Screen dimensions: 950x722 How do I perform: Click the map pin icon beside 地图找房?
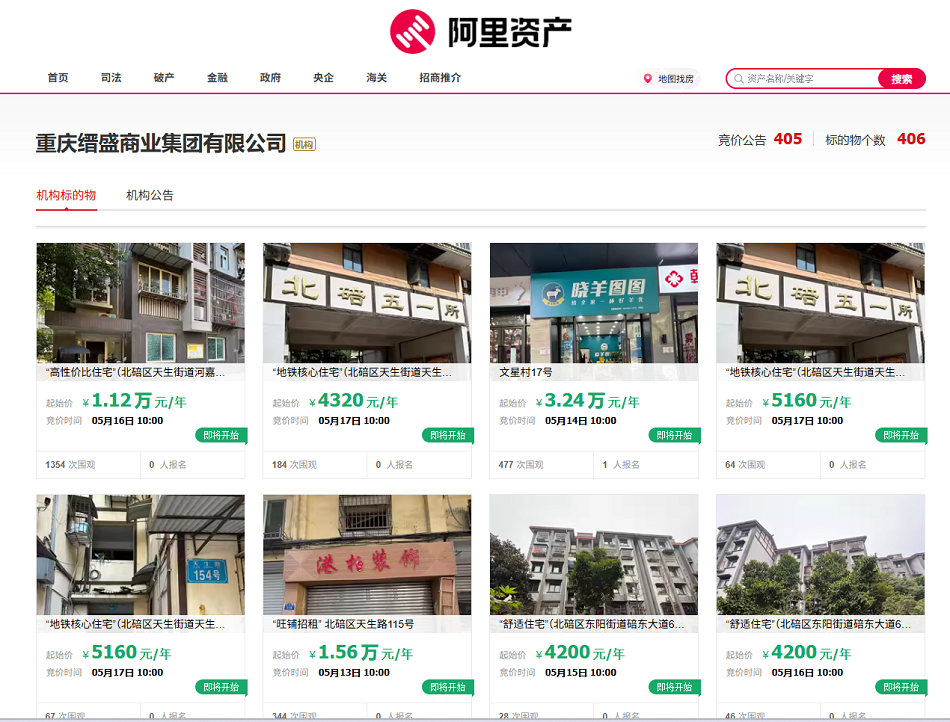[x=648, y=79]
